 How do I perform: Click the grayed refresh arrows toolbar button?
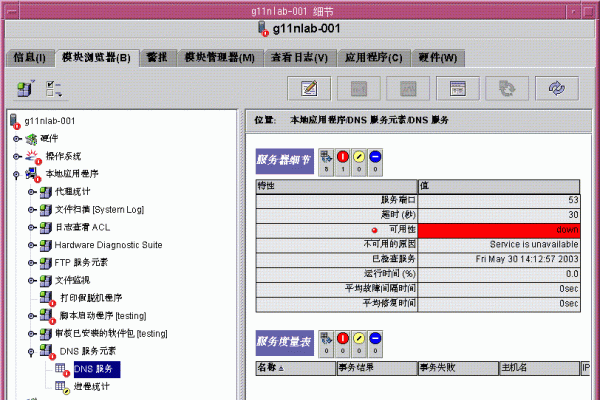[x=507, y=88]
